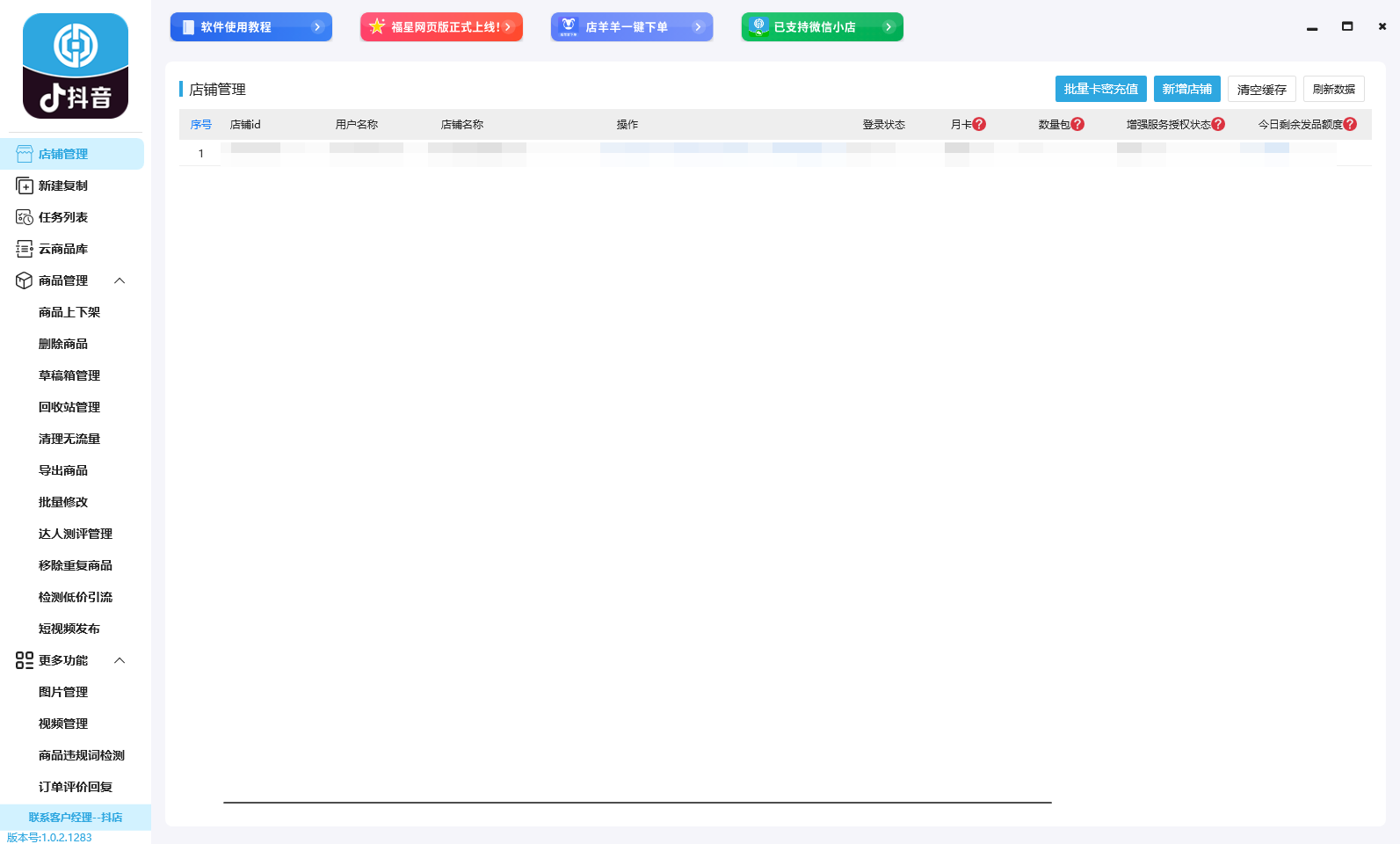Minimize the application window
1400x844 pixels.
click(x=1312, y=27)
